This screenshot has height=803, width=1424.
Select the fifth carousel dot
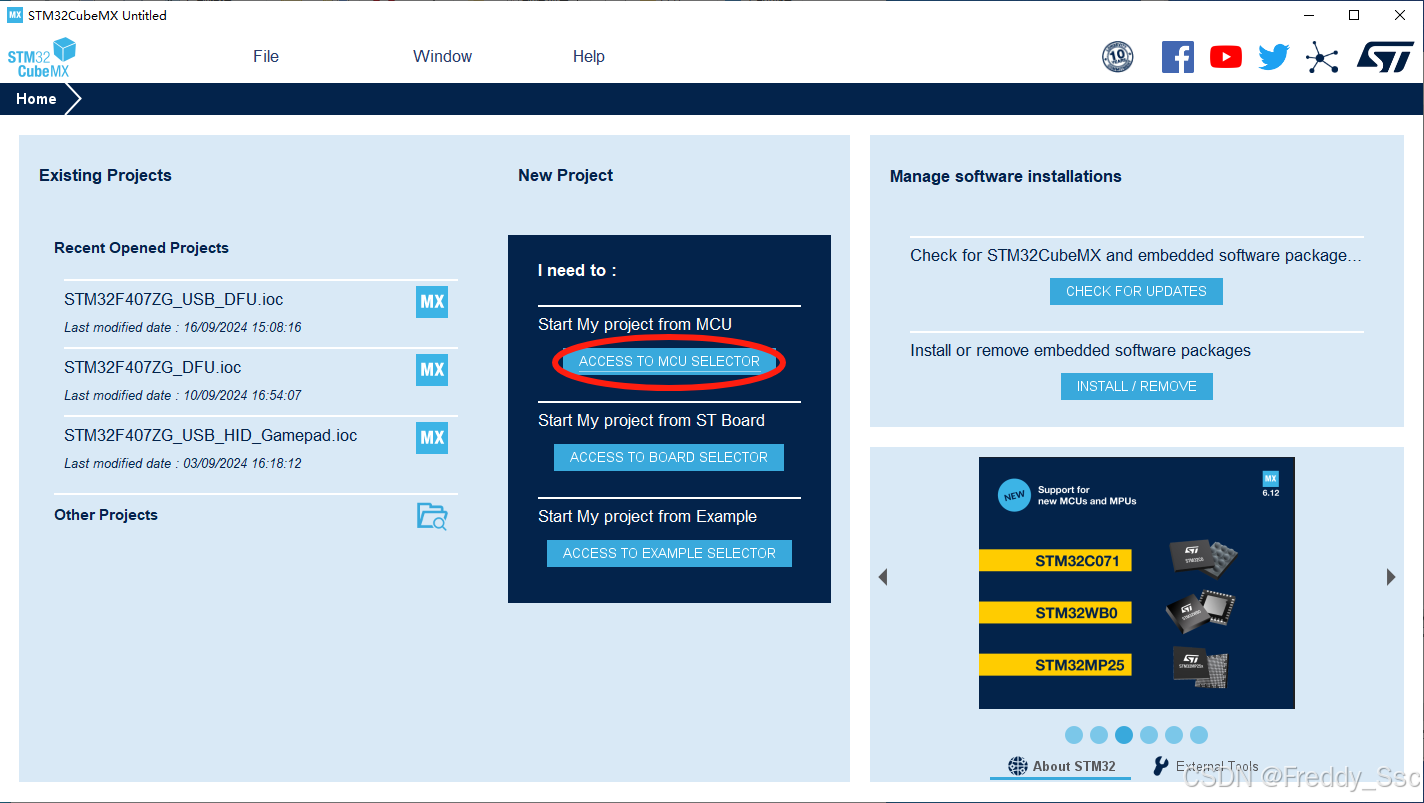[x=1174, y=735]
